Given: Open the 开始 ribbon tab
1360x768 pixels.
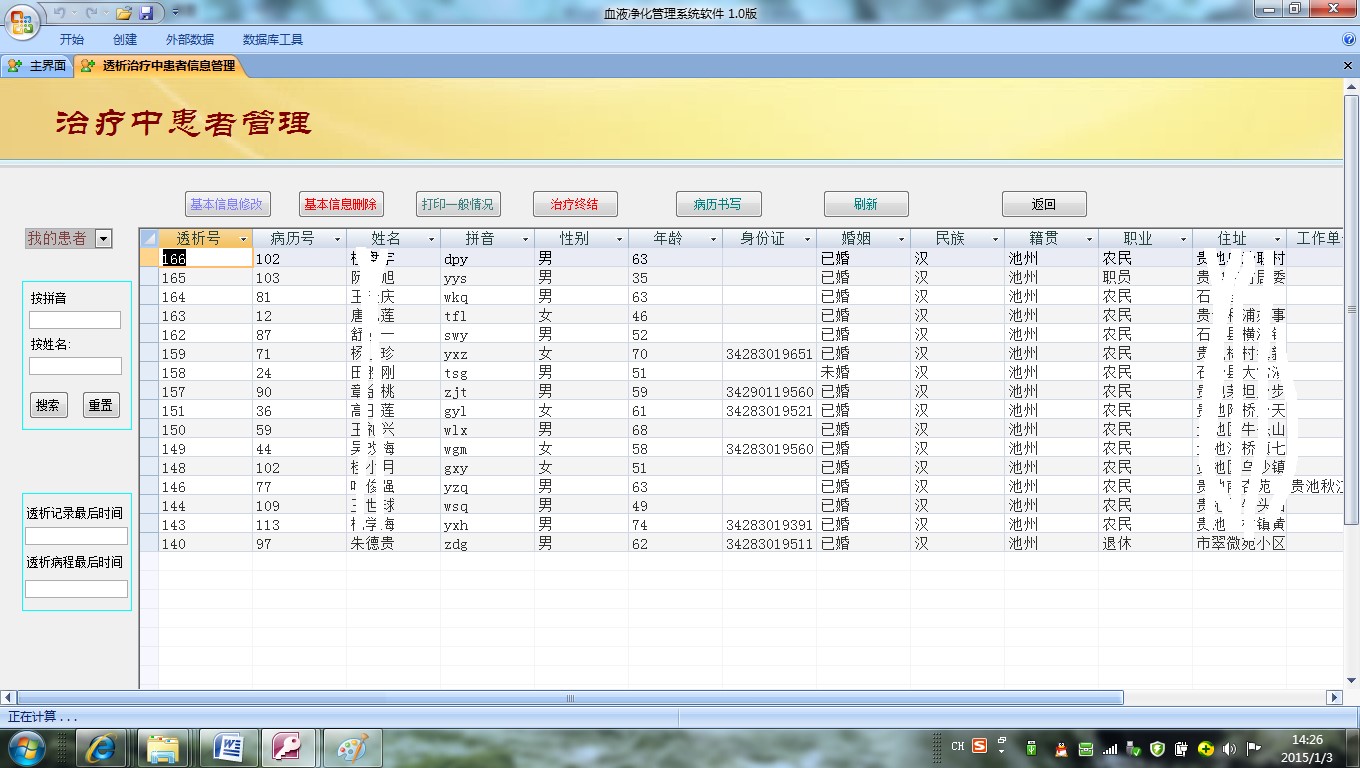Looking at the screenshot, I should point(72,40).
